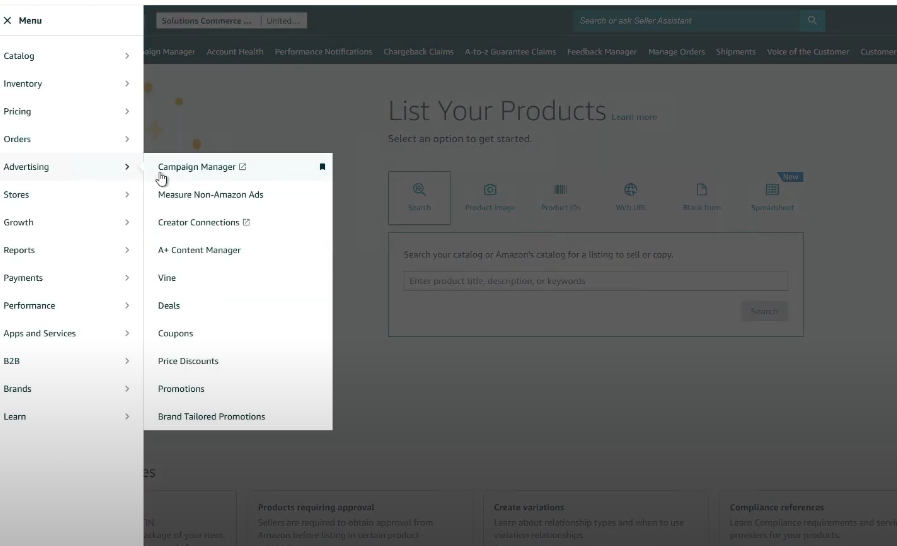Open Coupons from Advertising submenu

tap(176, 333)
